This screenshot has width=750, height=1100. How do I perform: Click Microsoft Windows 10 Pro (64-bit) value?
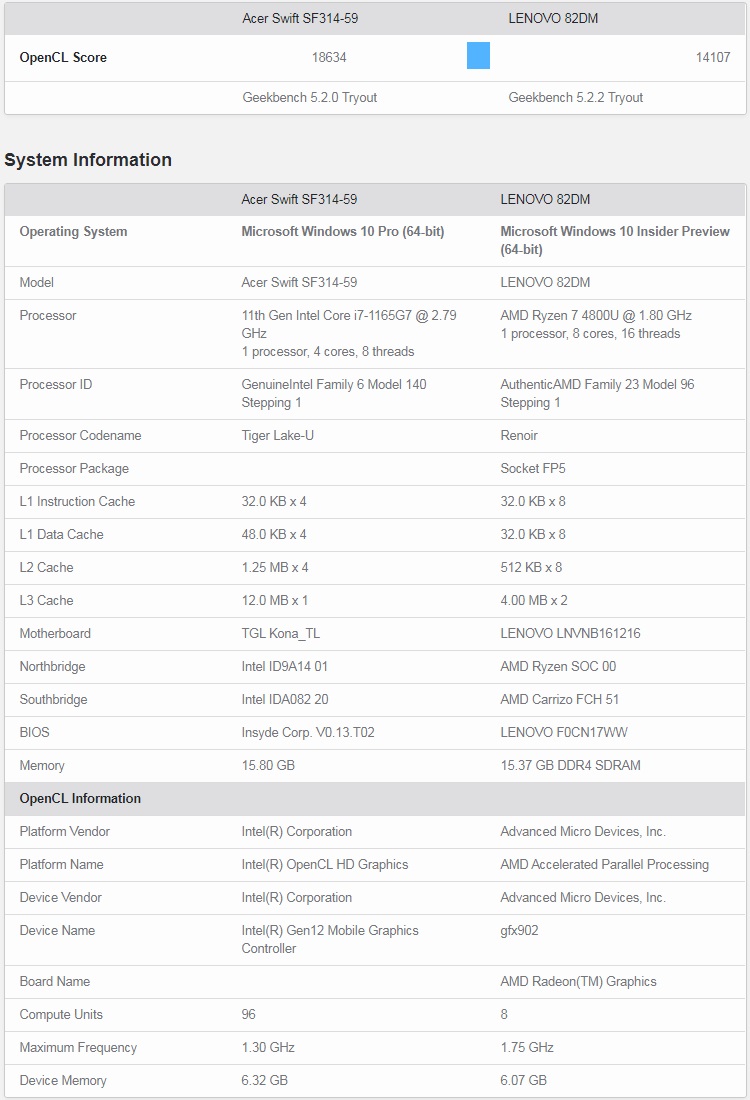coord(343,232)
